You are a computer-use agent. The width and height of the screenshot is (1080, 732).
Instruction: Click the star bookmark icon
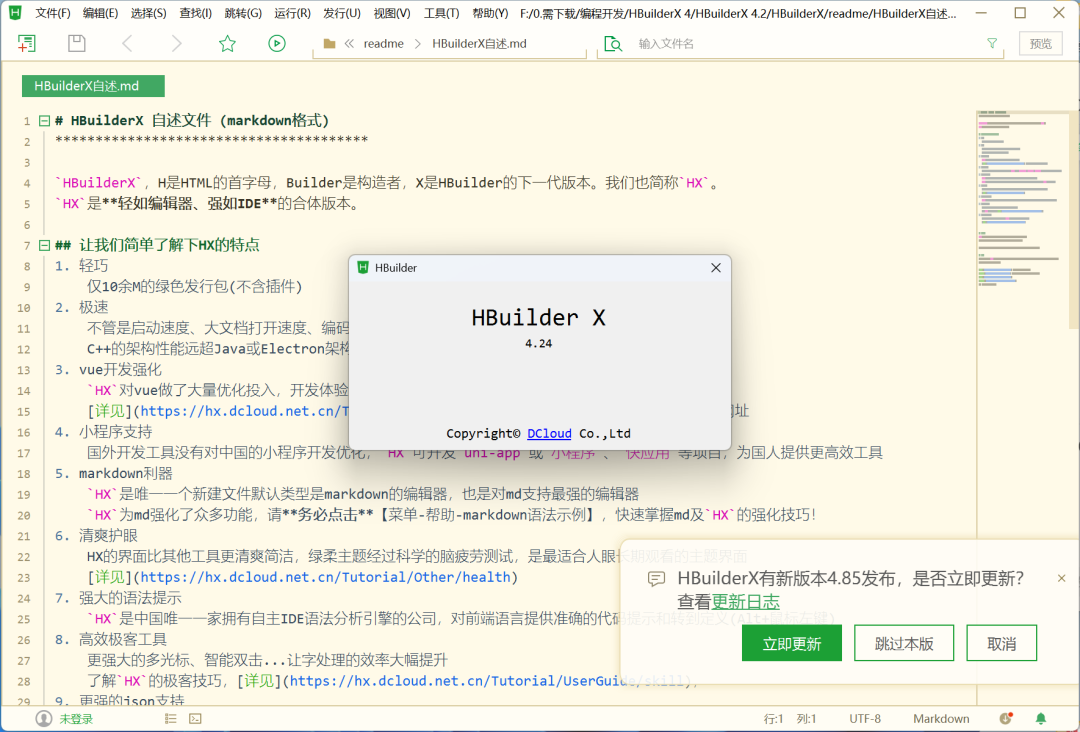point(227,43)
